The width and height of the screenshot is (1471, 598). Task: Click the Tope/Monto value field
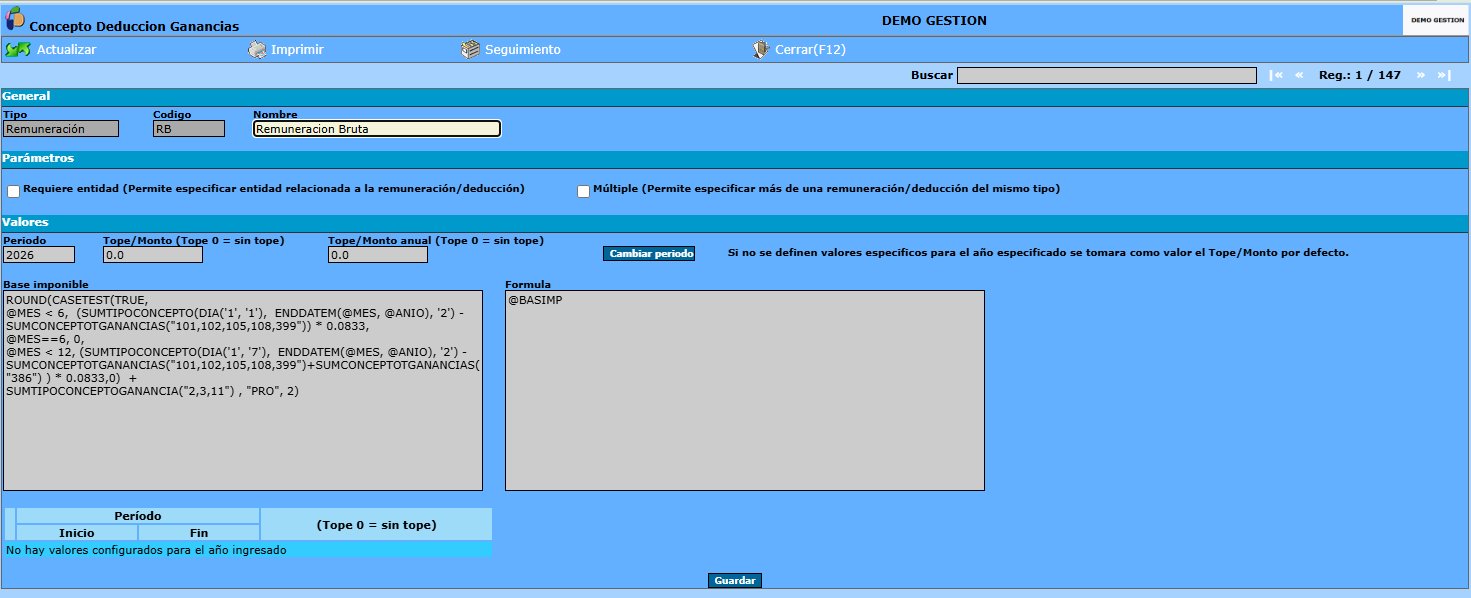[153, 255]
